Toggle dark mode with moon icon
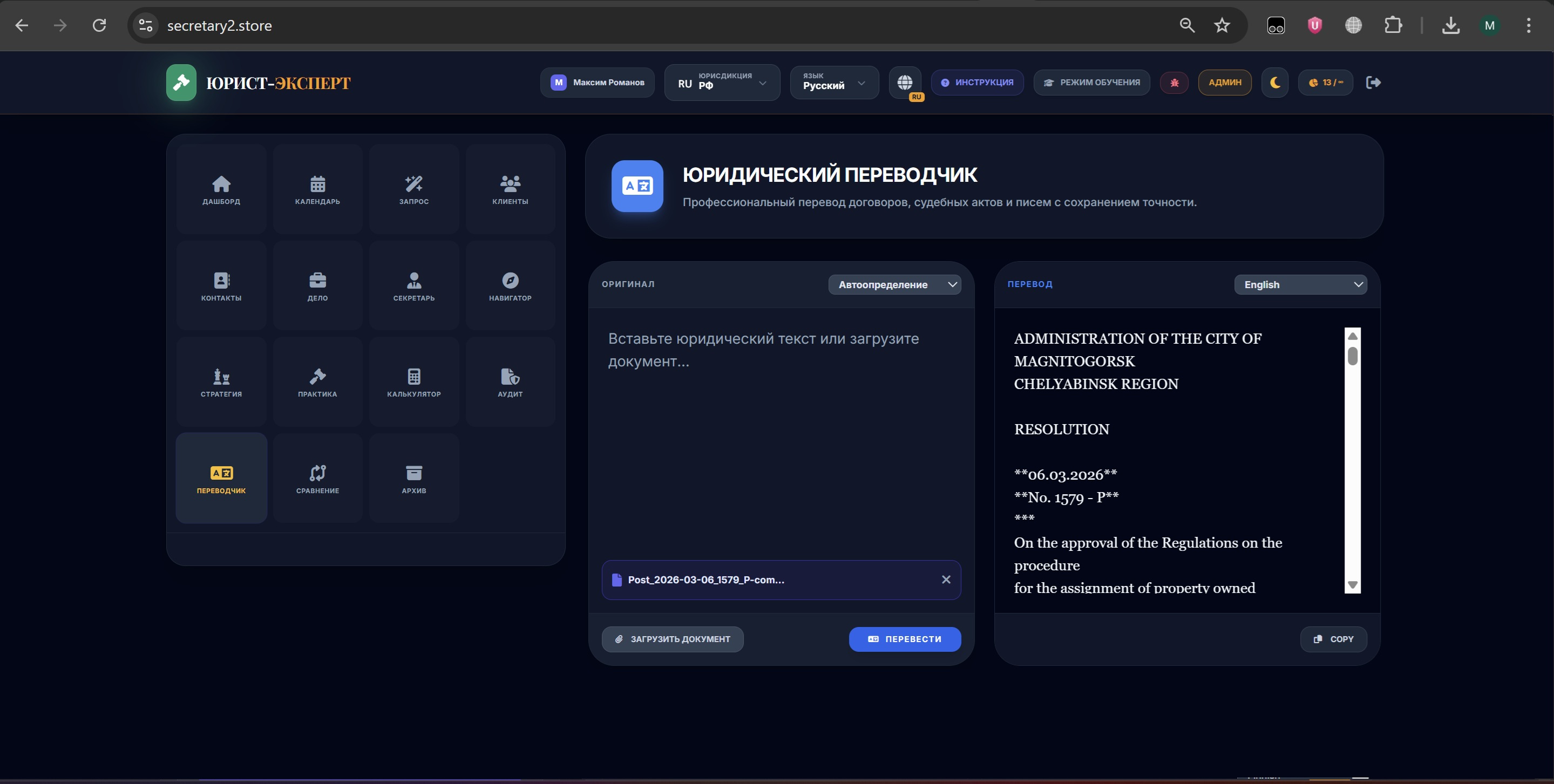This screenshot has width=1554, height=784. click(1275, 83)
